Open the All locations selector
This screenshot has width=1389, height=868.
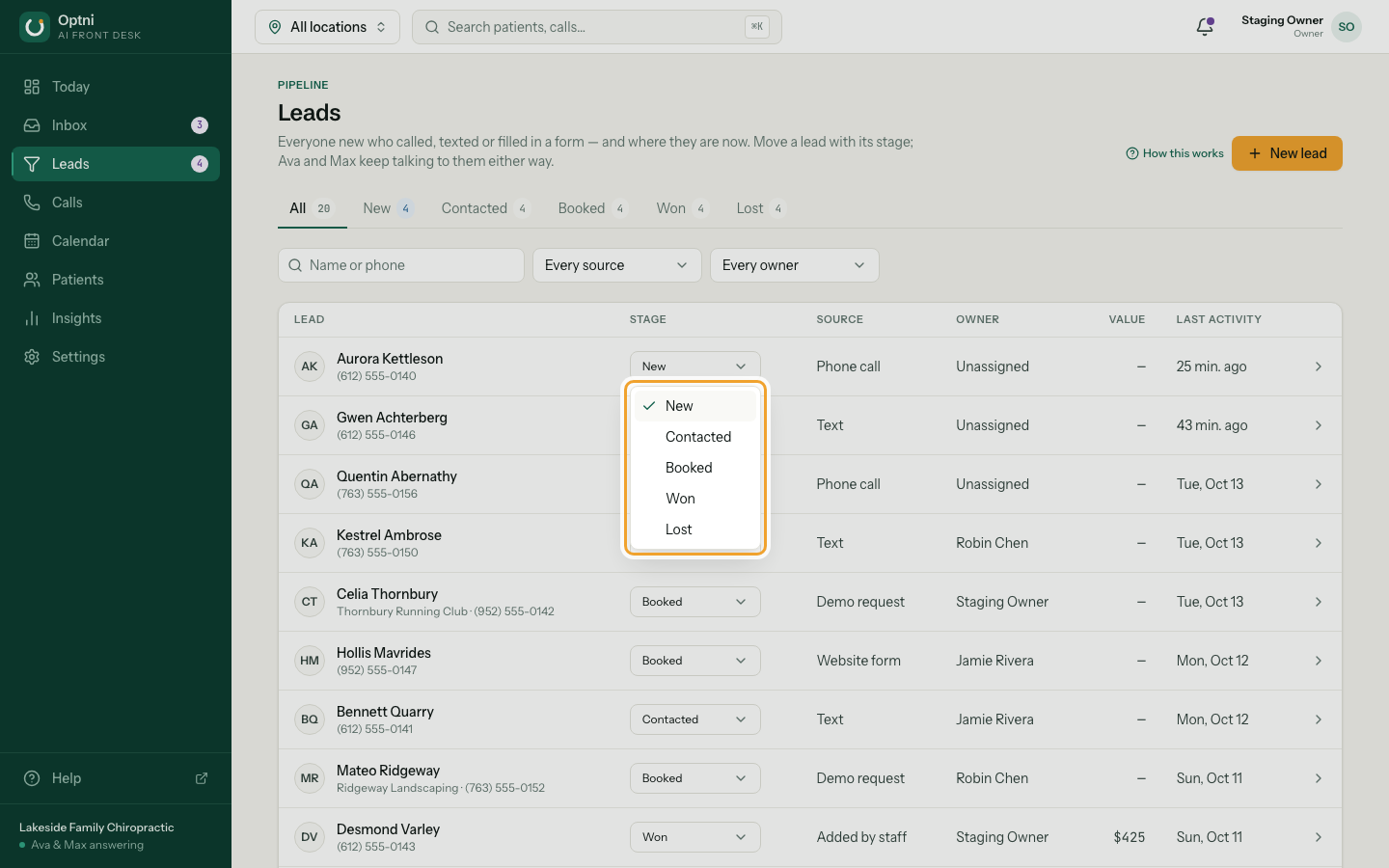327,27
